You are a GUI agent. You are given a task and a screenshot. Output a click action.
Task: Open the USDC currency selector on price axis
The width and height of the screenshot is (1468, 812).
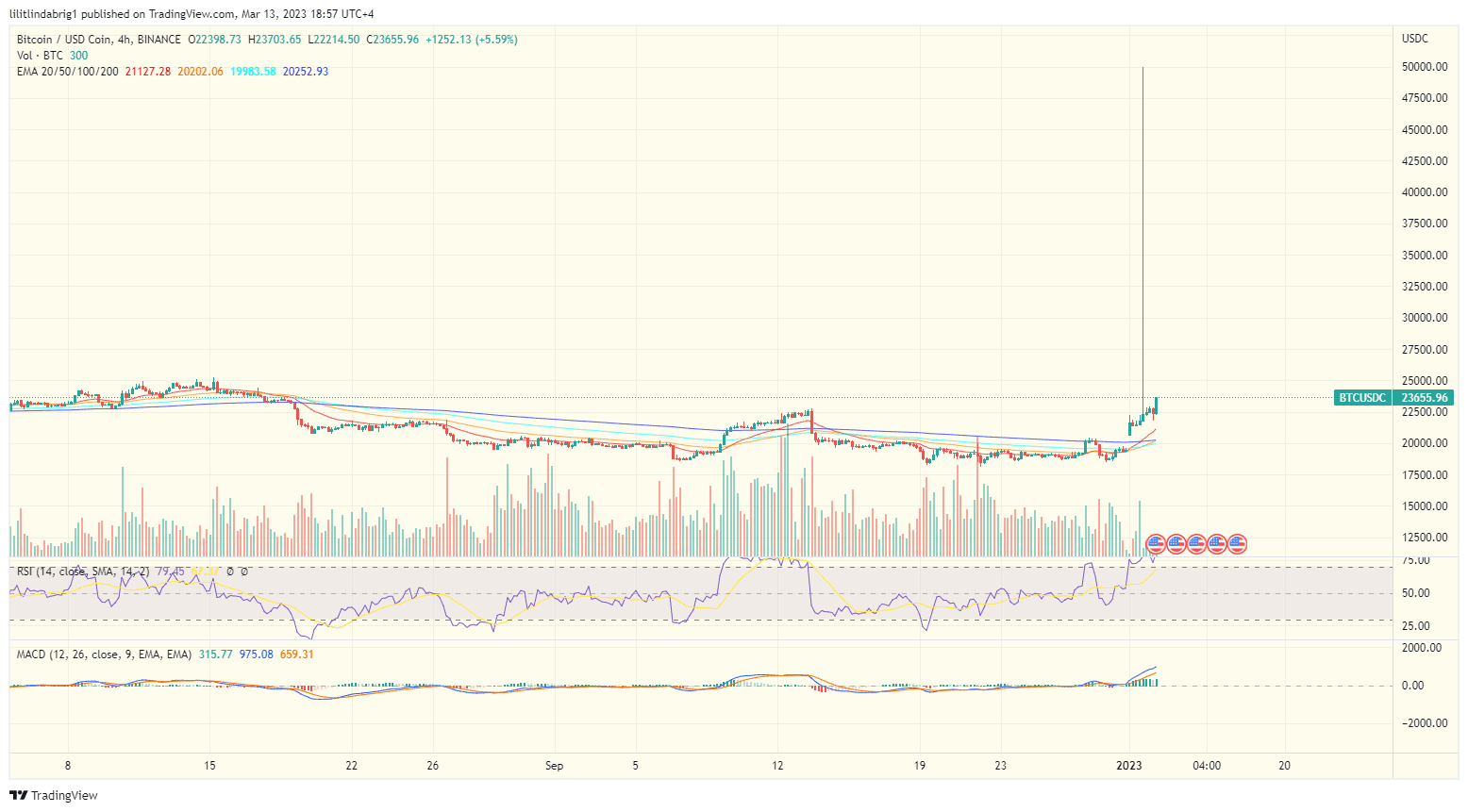pos(1414,39)
